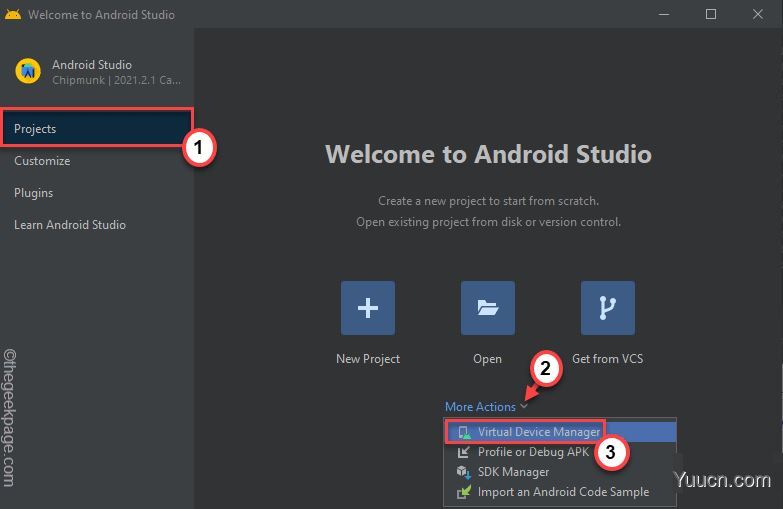The width and height of the screenshot is (783, 509).
Task: Pick Import an Android Code Sample
Action: 560,492
